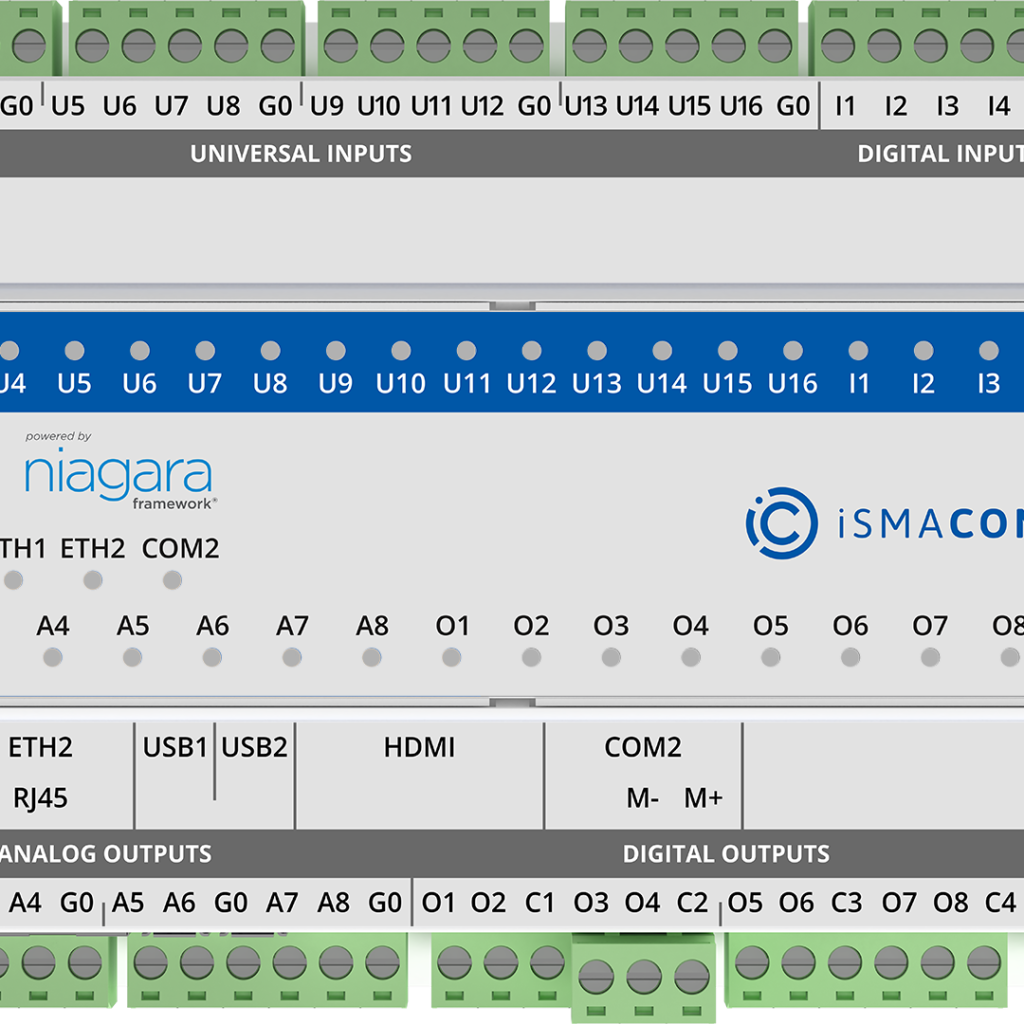Select the U10 indicator LED on blue strip
The width and height of the screenshot is (1024, 1024).
pyautogui.click(x=401, y=351)
